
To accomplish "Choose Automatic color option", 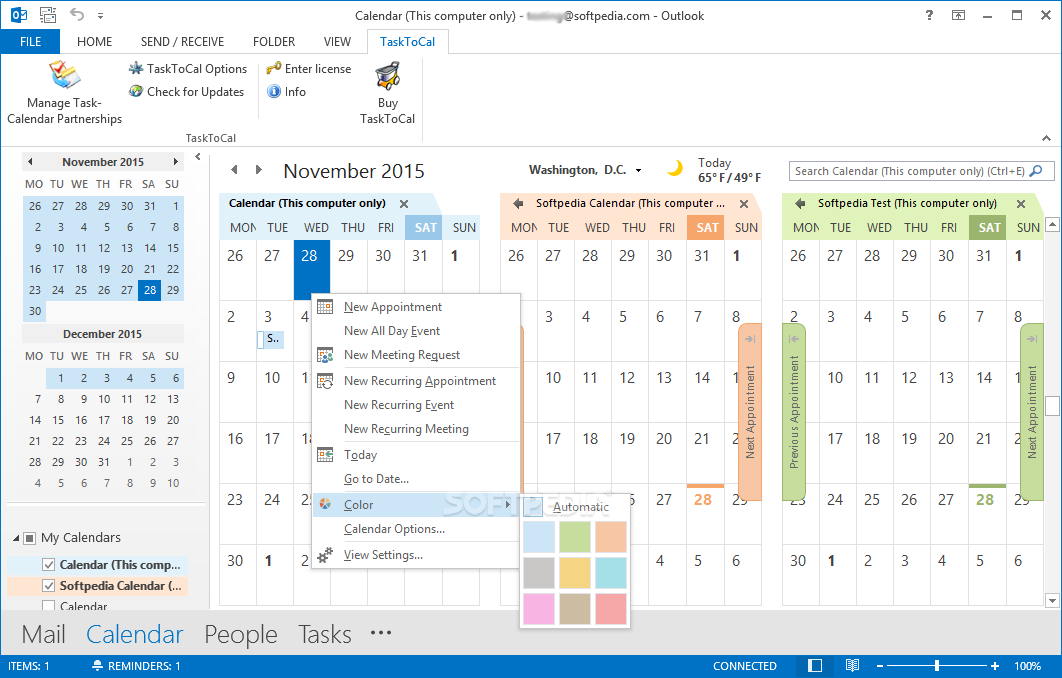I will pyautogui.click(x=575, y=507).
